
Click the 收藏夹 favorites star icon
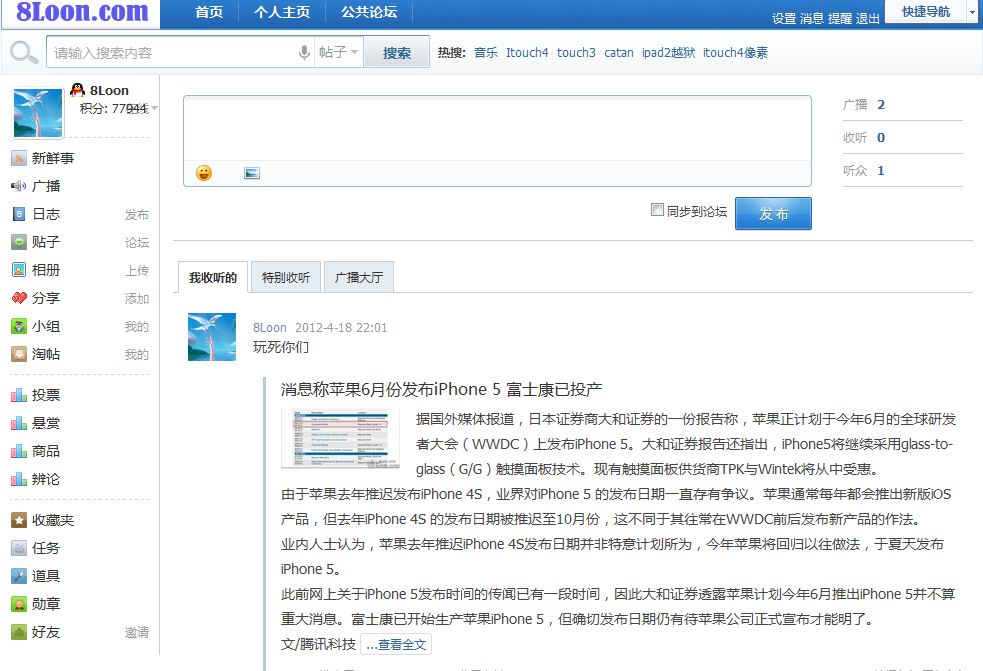pos(19,520)
